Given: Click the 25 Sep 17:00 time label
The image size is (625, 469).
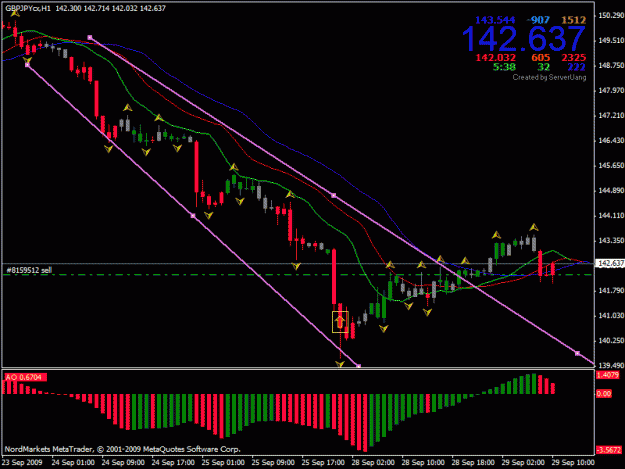Looking at the screenshot, I should click(323, 463).
